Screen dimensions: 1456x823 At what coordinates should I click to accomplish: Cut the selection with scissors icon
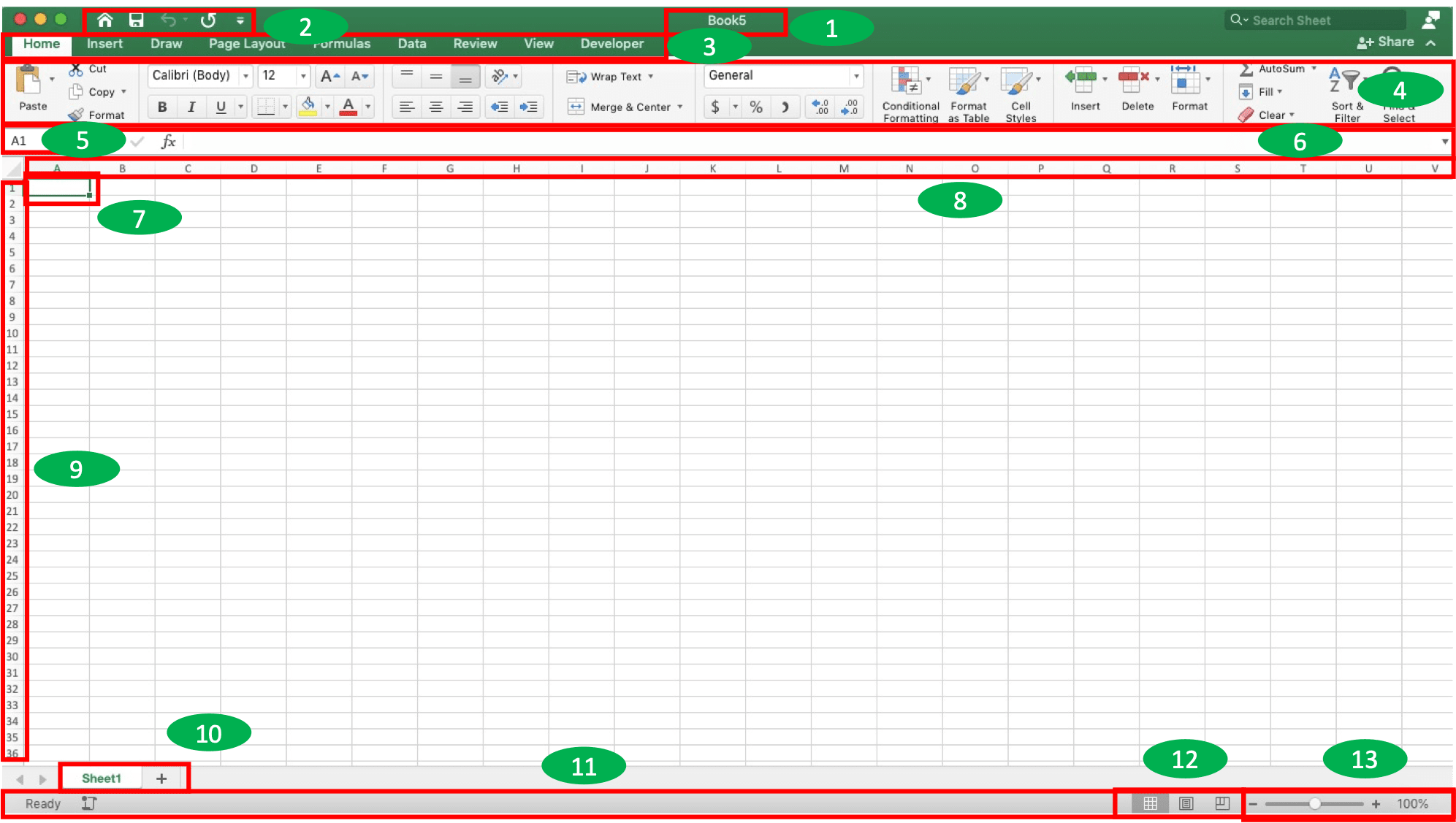tap(75, 69)
